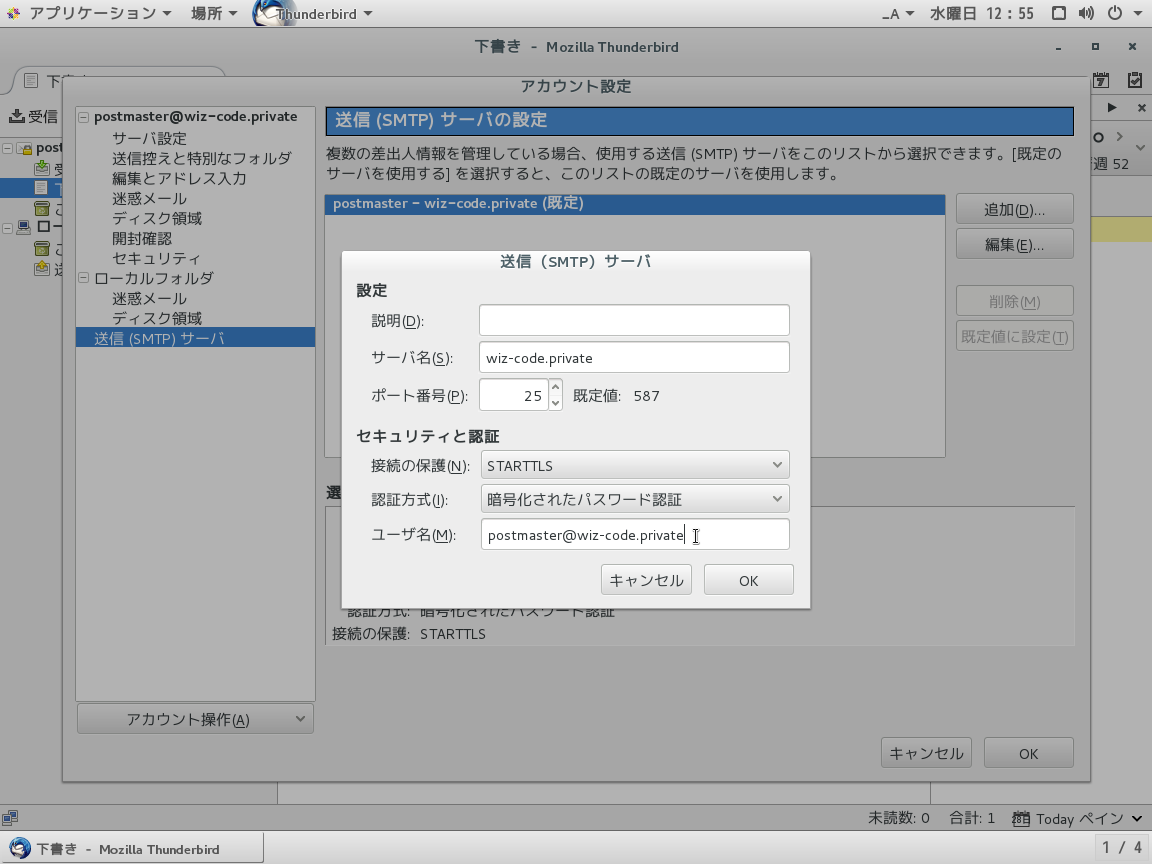The image size is (1152, 864).
Task: Select 編集とアドレス入力 item
Action: pyautogui.click(x=179, y=178)
